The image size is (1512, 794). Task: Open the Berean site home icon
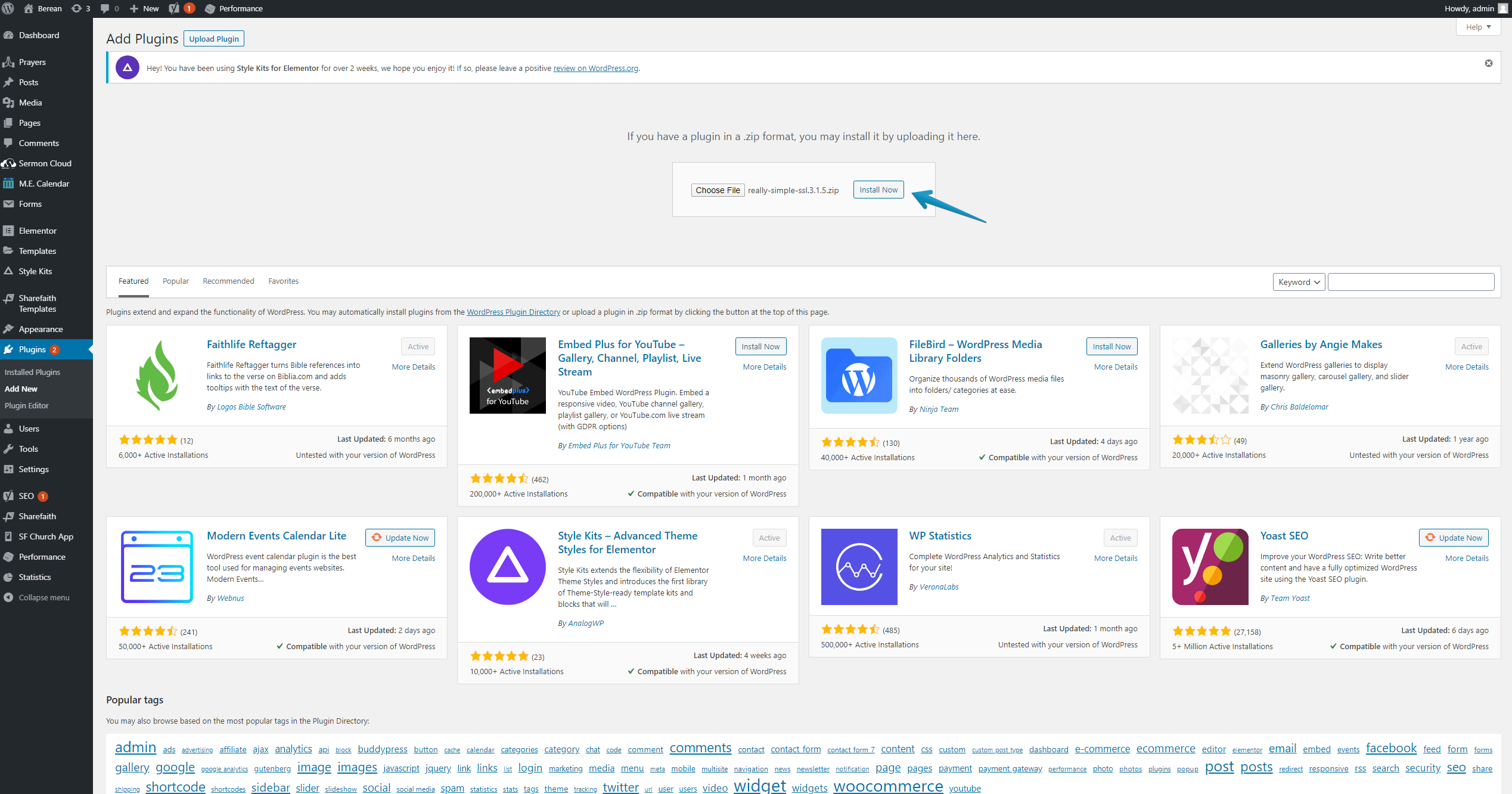[28, 8]
